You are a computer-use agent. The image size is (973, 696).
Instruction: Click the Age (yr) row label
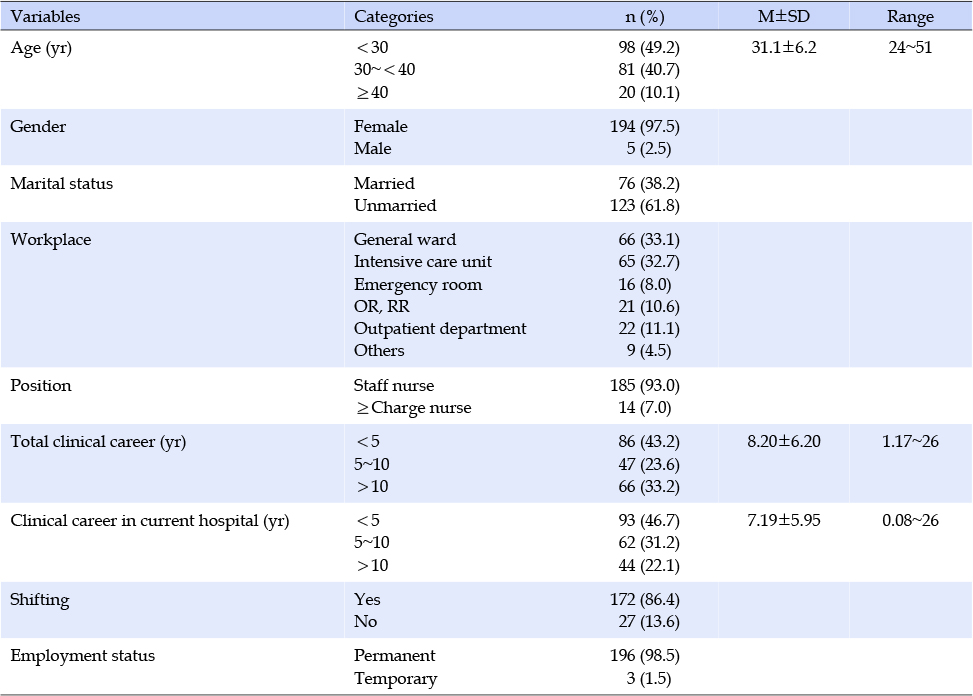41,47
